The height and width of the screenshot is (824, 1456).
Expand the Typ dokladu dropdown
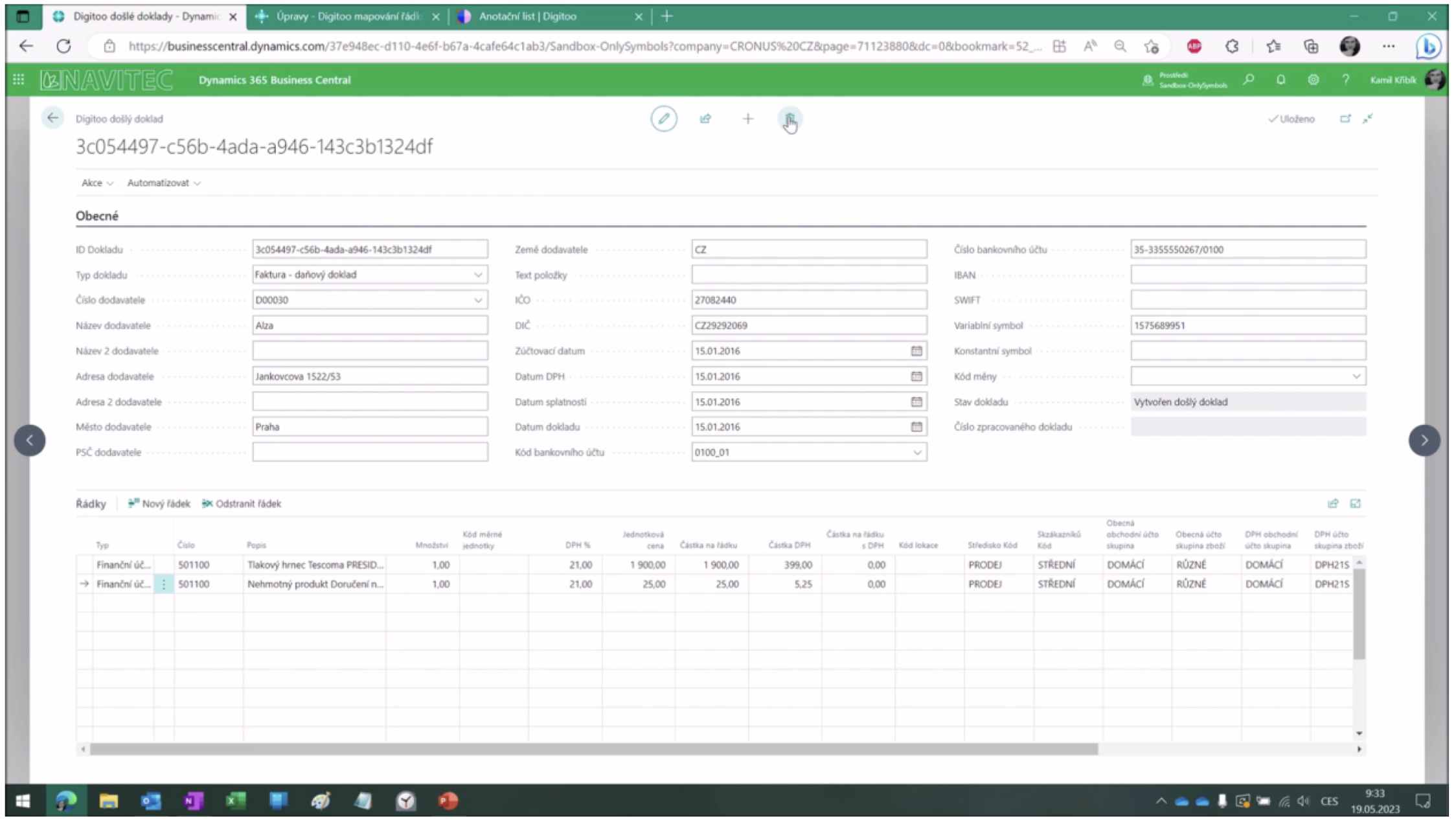point(478,275)
